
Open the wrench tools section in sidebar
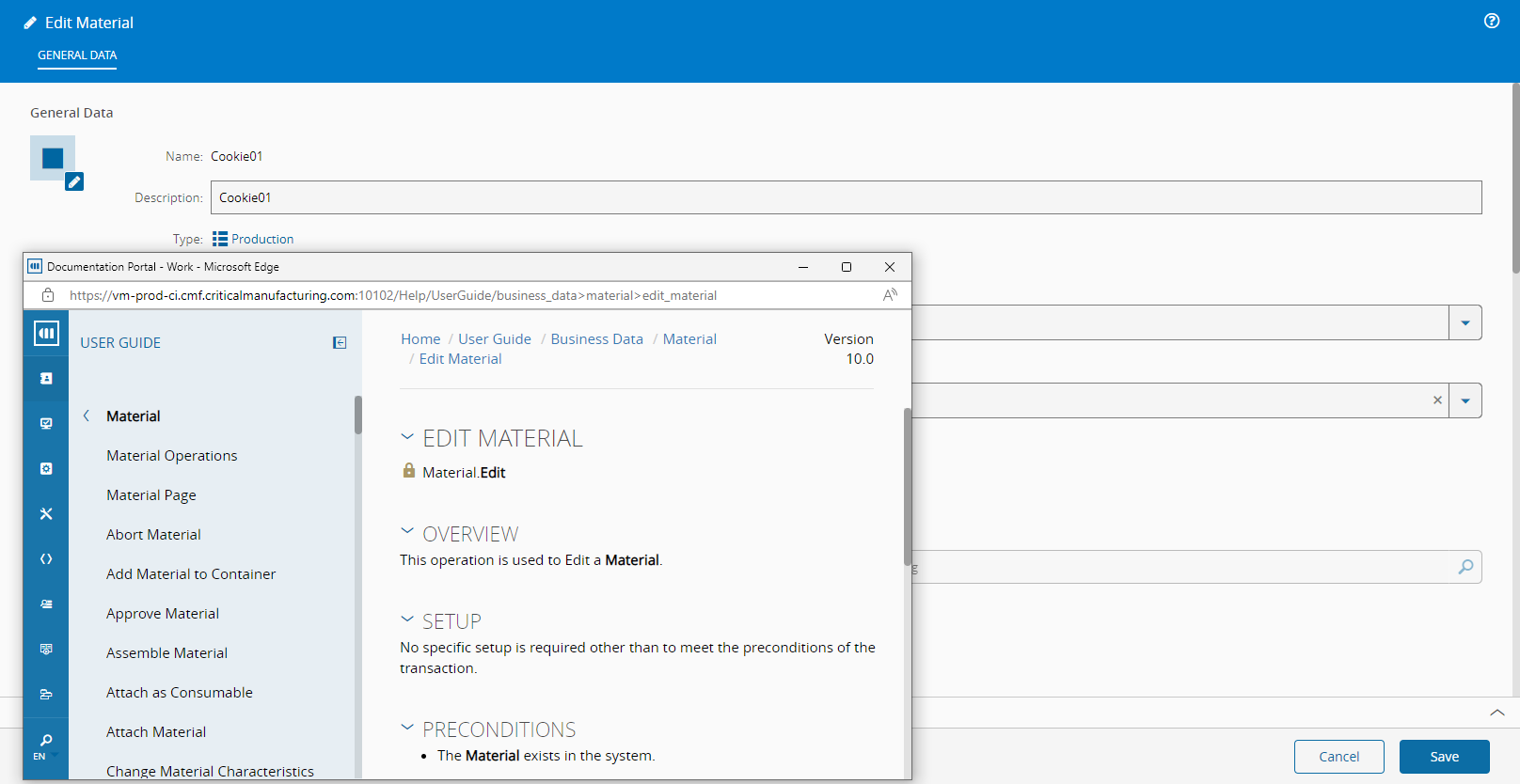[x=46, y=514]
